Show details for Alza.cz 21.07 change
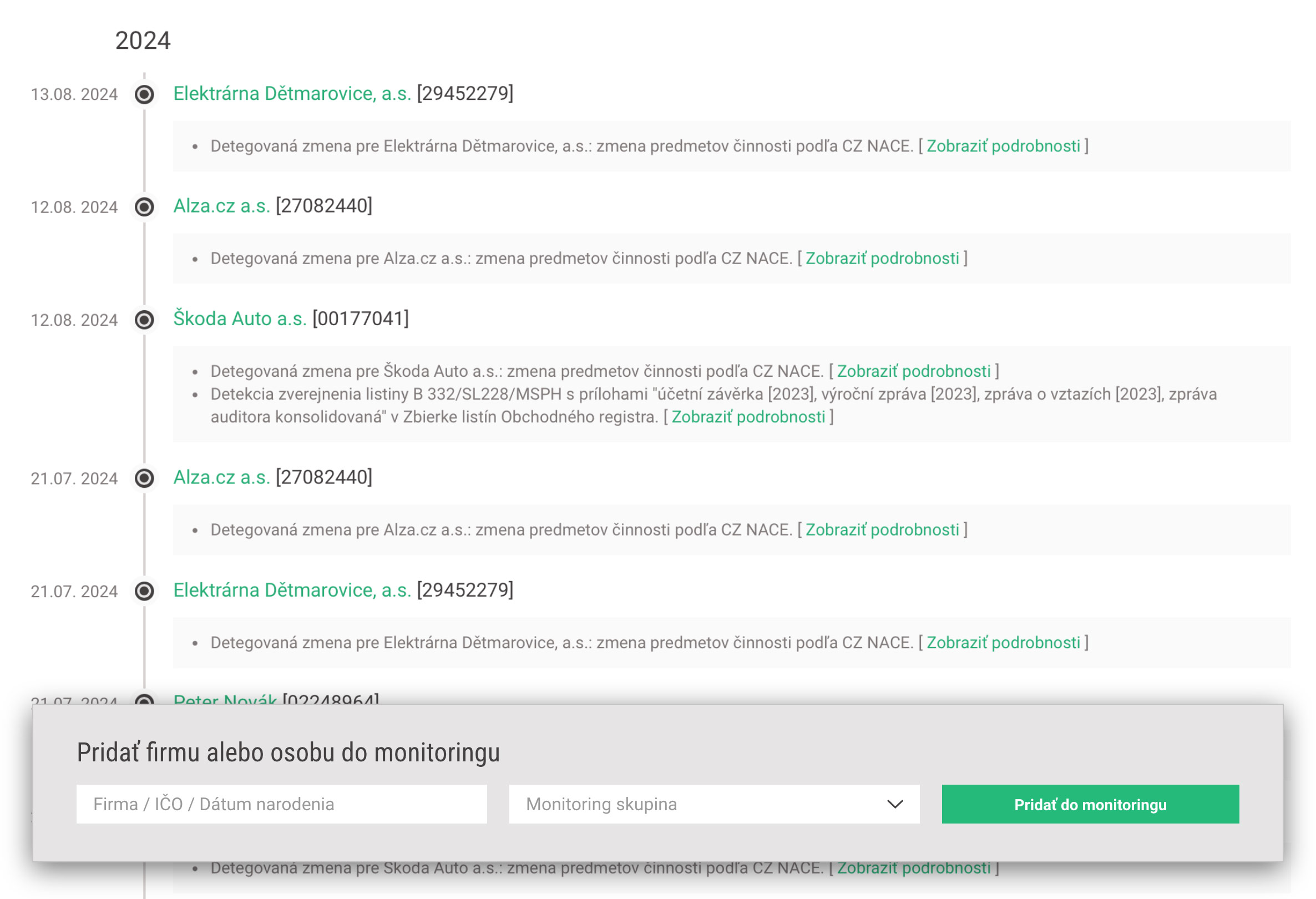The image size is (1316, 899). point(882,529)
